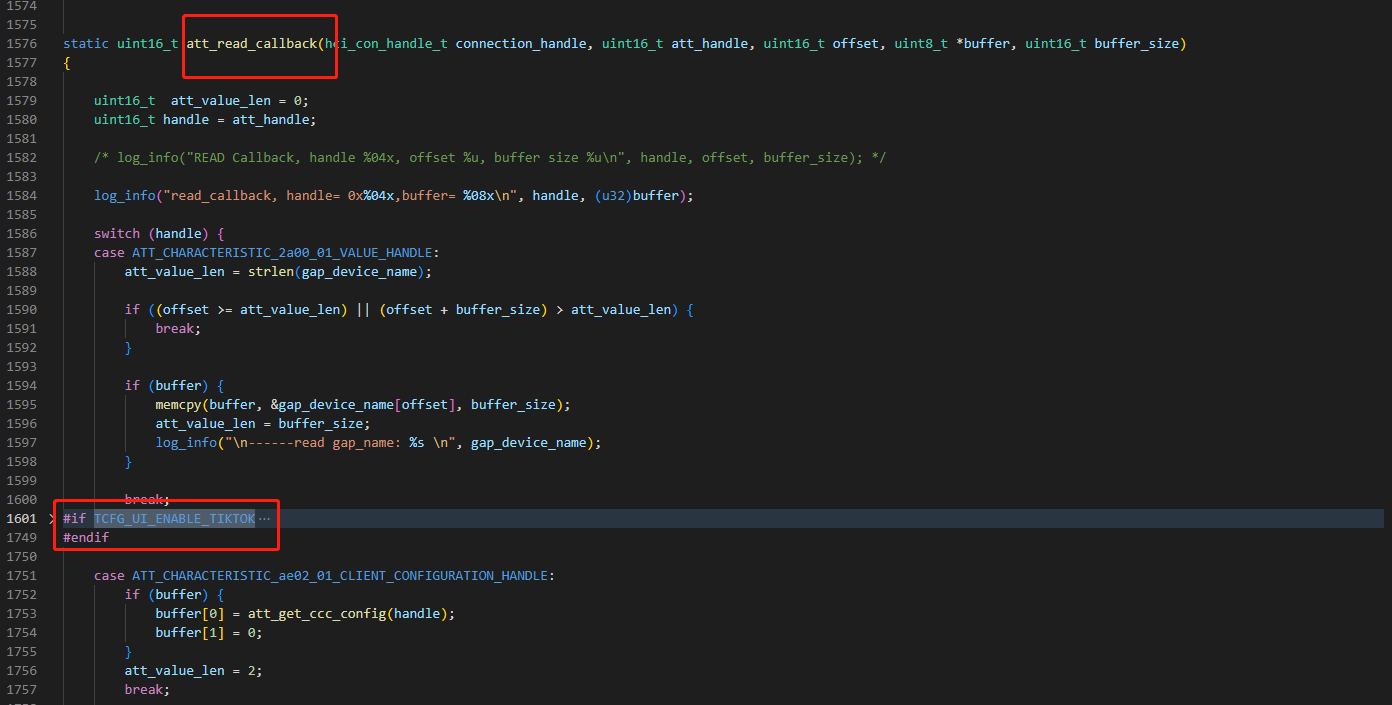Click line number 1576 in the gutter

(x=21, y=43)
